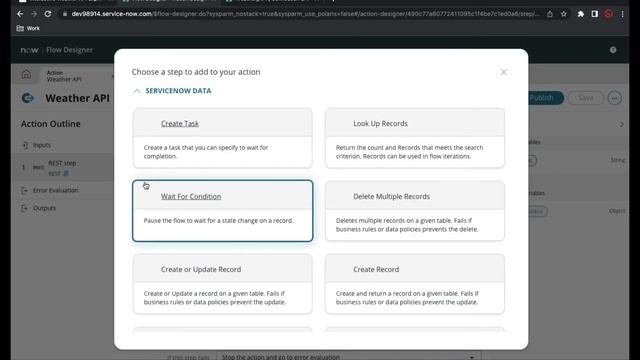This screenshot has height=360, width=640.
Task: Collapse the ServiceNow Data section
Action: [x=137, y=91]
